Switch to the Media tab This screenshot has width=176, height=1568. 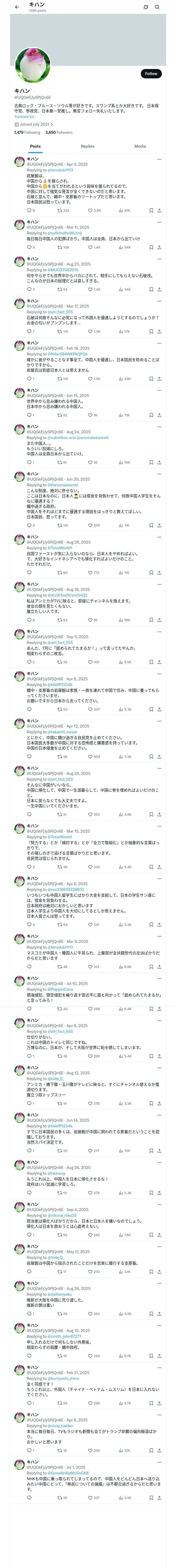tap(139, 146)
